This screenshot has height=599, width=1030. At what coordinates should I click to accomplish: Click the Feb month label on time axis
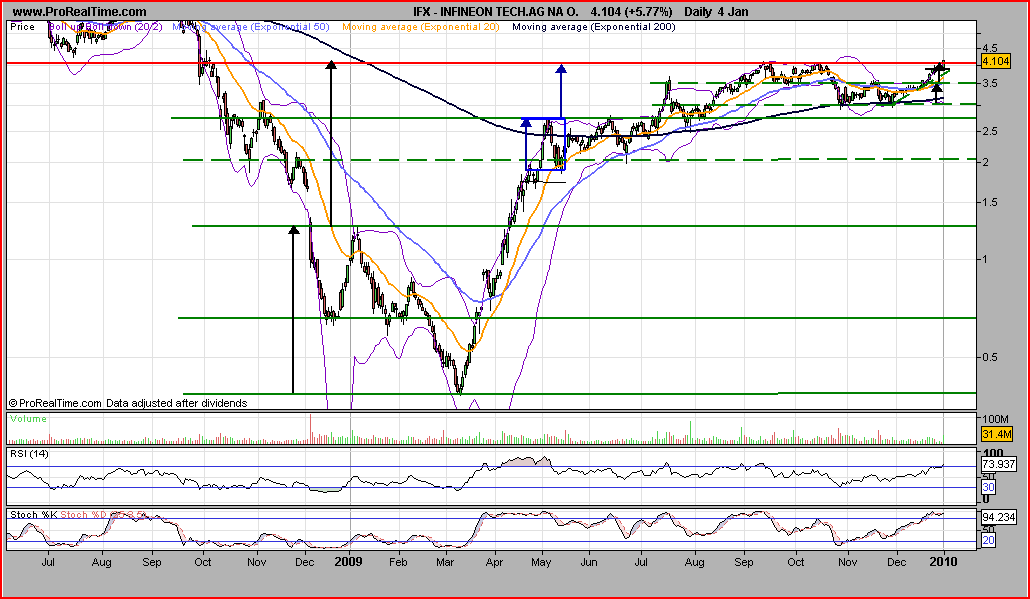398,562
